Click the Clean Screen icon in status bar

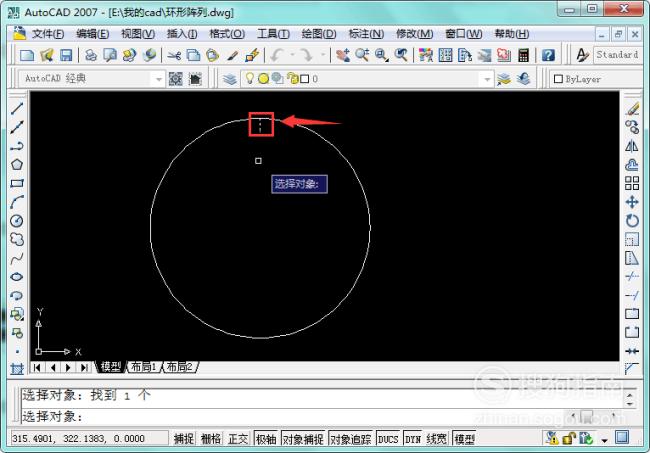click(622, 437)
